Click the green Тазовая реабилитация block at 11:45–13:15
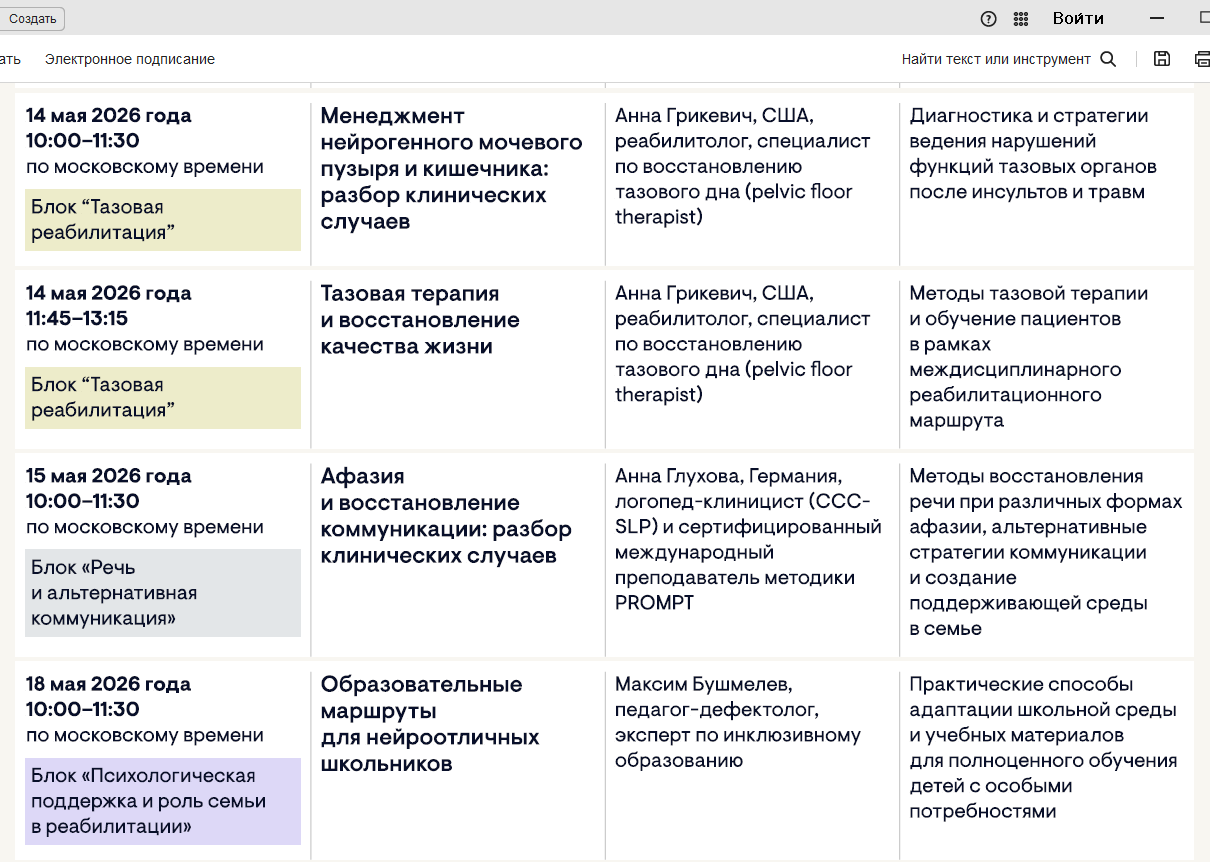This screenshot has width=1210, height=862. click(163, 397)
